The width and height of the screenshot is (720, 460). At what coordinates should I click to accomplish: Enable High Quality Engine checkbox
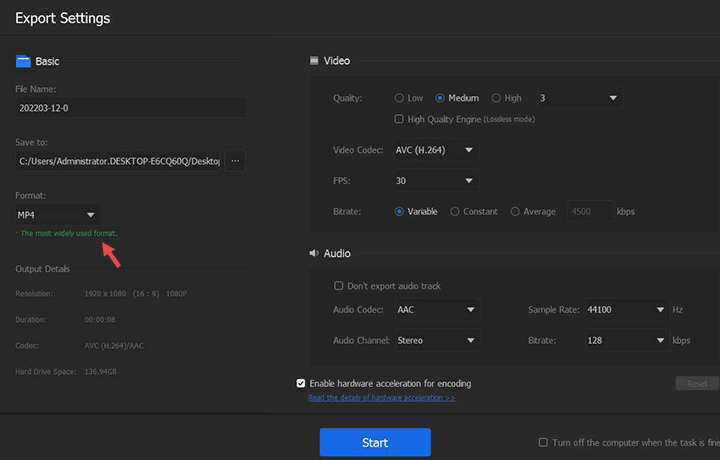click(x=400, y=119)
